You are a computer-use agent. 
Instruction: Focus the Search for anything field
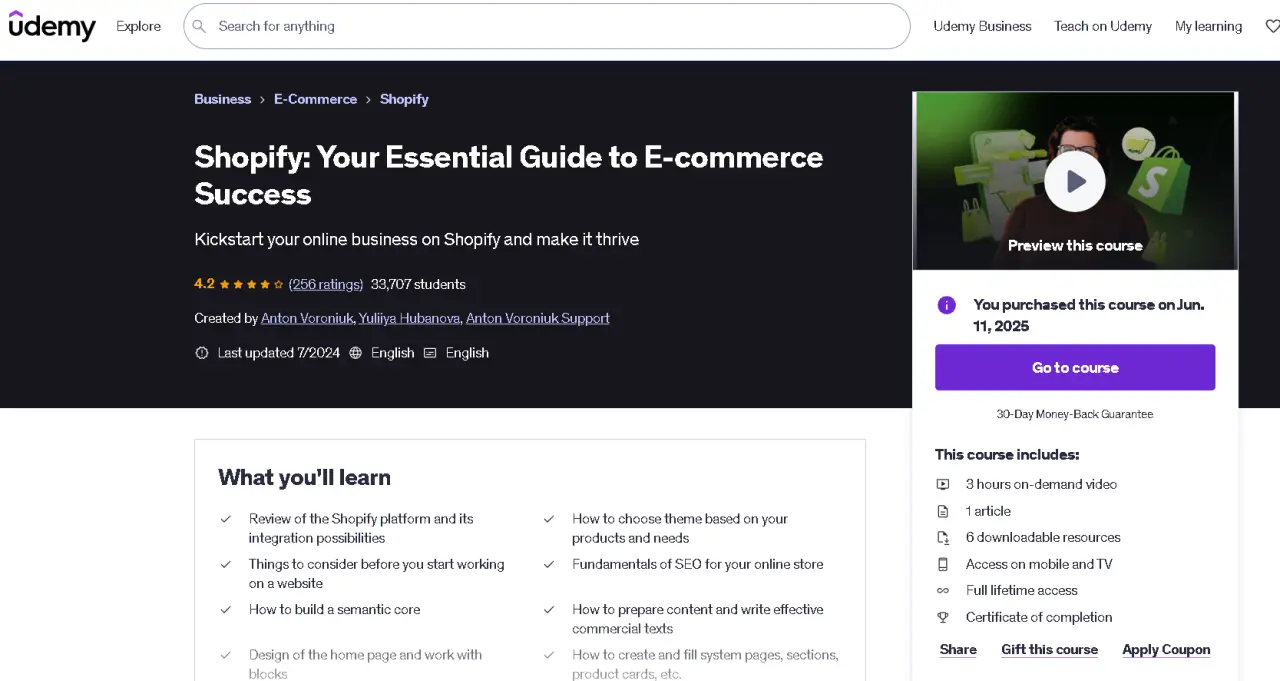(547, 26)
